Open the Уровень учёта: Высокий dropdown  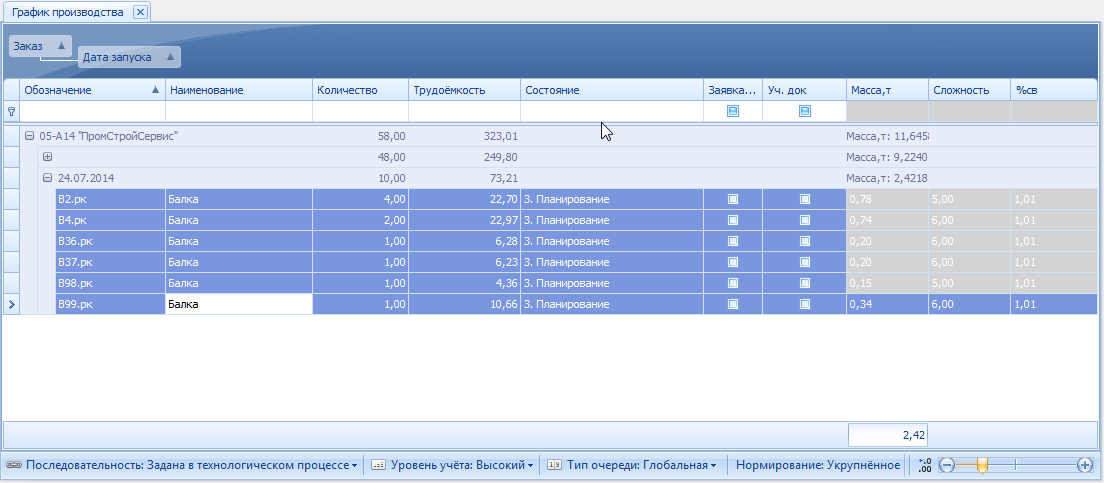tap(461, 465)
